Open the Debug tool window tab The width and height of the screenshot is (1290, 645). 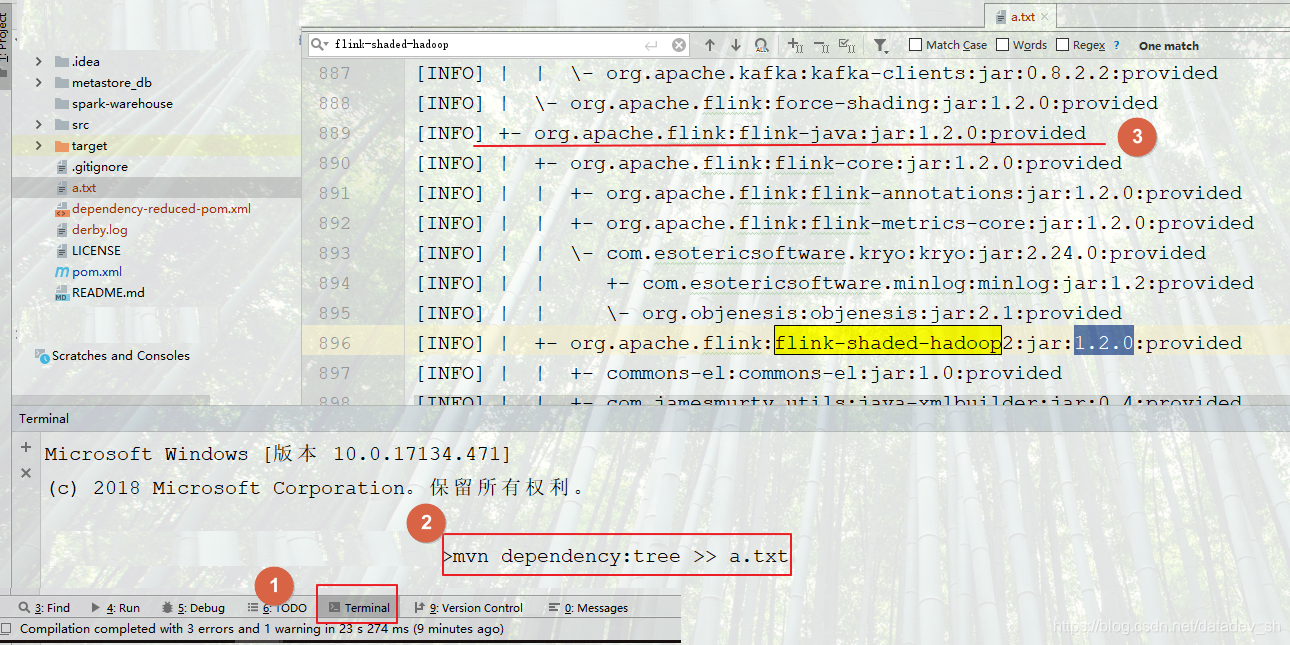pos(193,607)
